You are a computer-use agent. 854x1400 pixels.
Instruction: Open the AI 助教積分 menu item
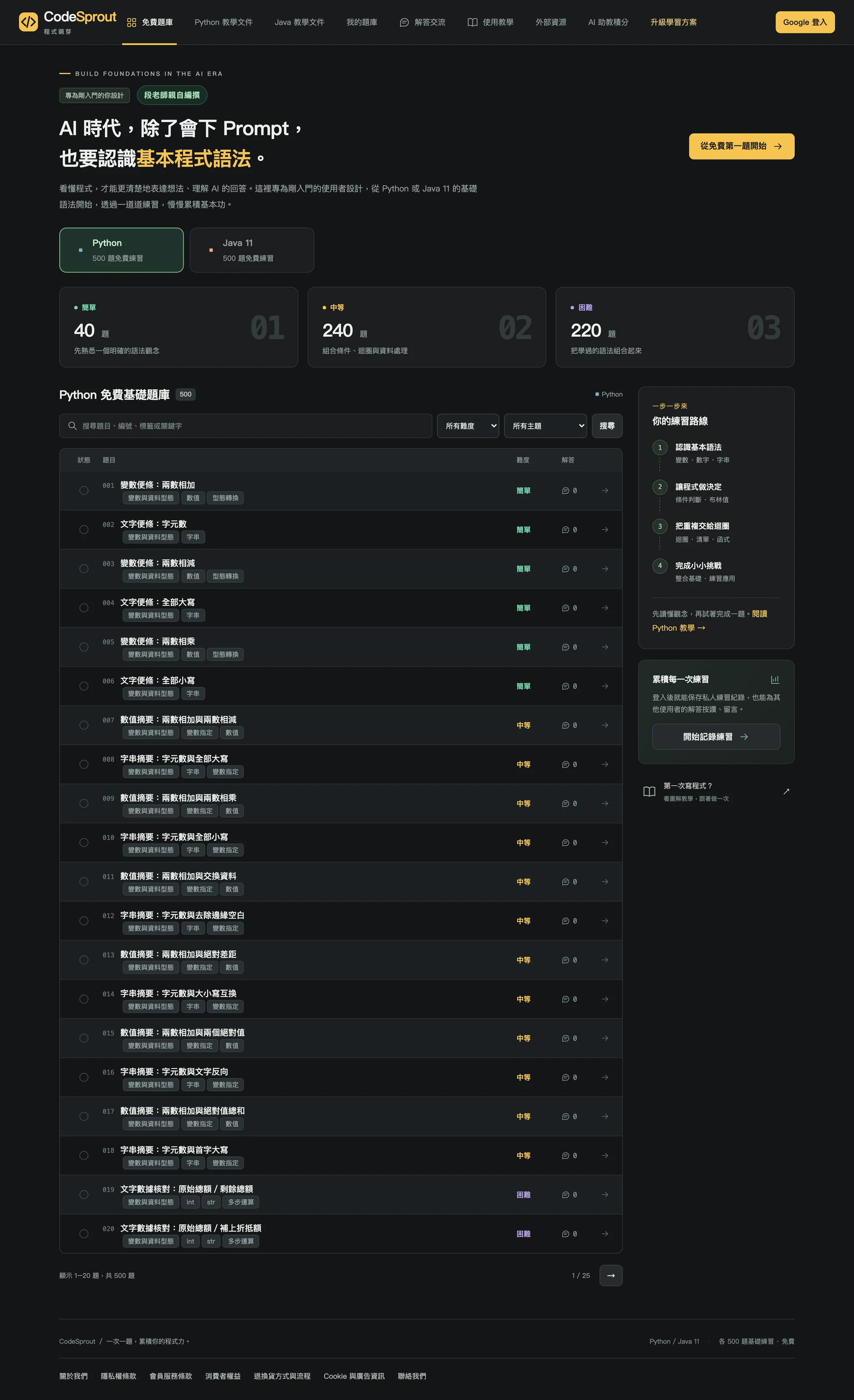click(608, 22)
